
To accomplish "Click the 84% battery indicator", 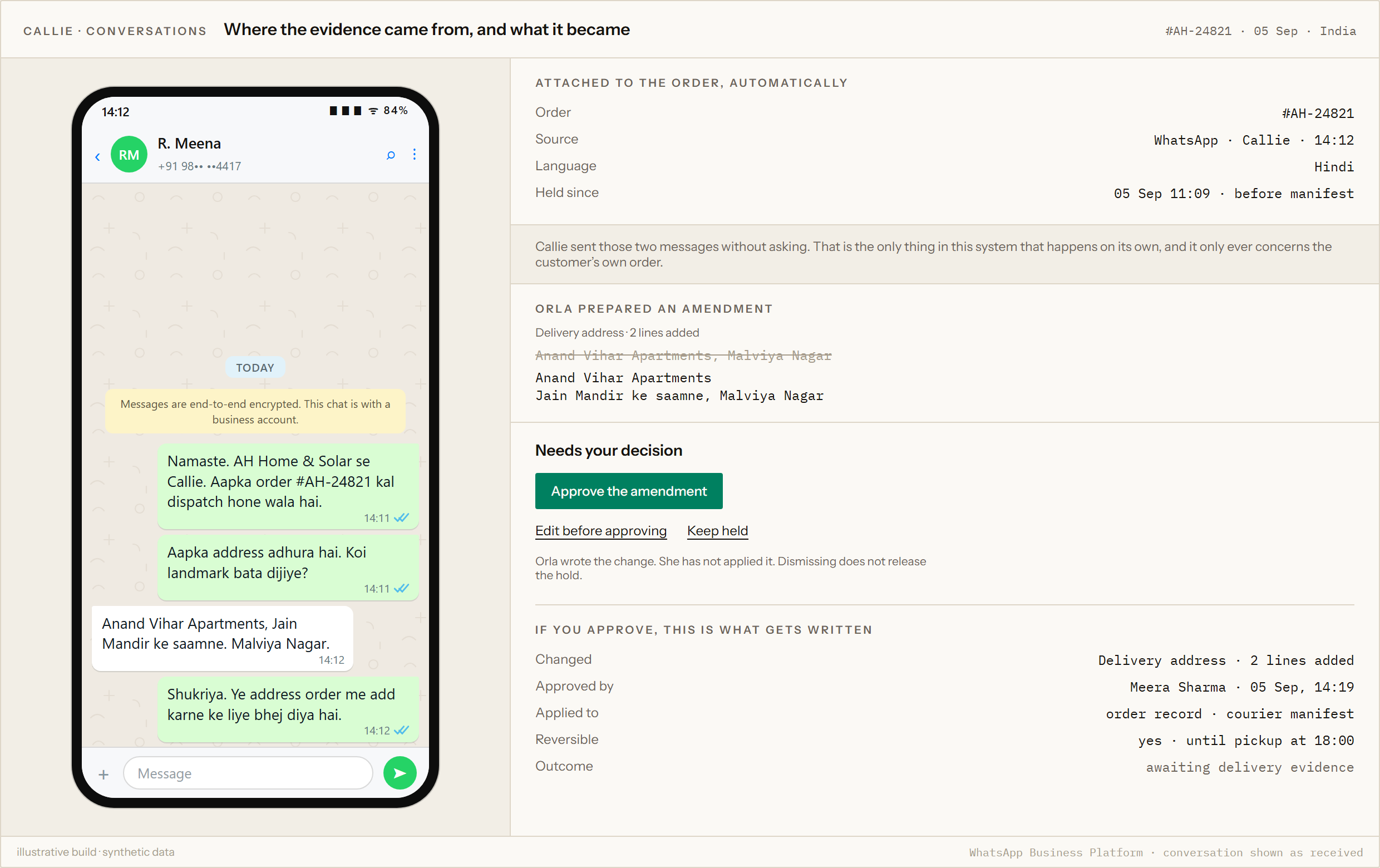I will [x=396, y=111].
